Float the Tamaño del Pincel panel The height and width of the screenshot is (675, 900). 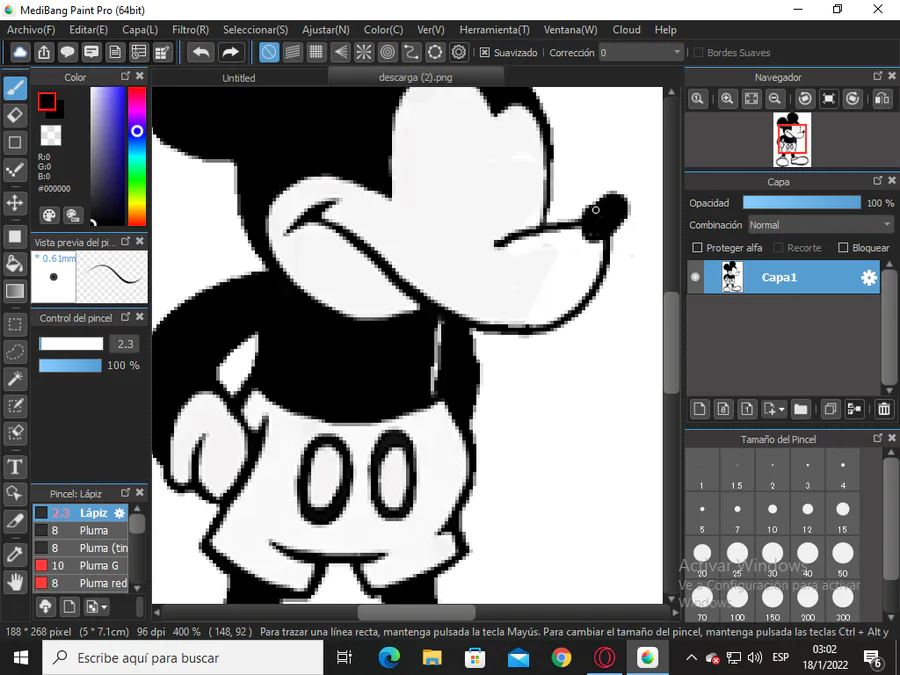tap(878, 438)
